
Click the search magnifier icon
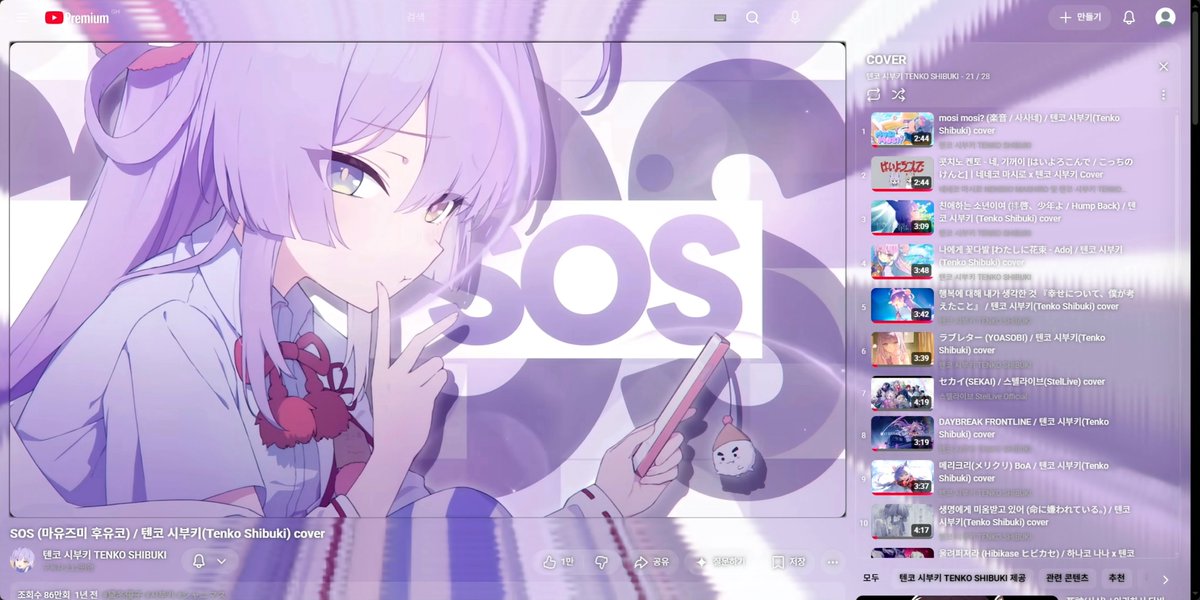[752, 17]
